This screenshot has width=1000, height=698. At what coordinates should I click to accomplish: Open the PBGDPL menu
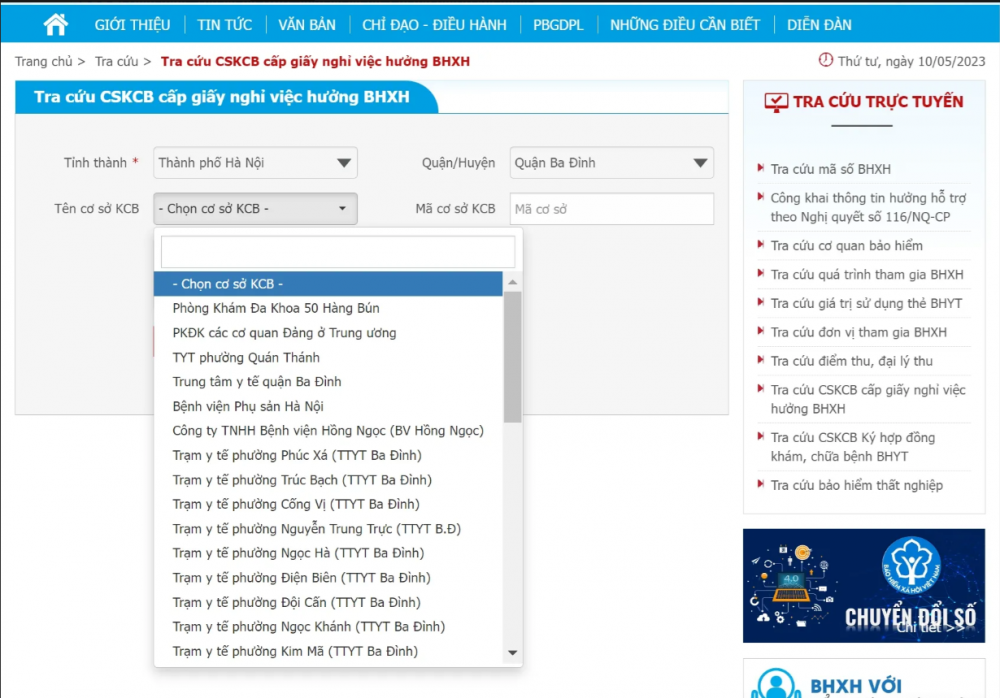(x=558, y=25)
